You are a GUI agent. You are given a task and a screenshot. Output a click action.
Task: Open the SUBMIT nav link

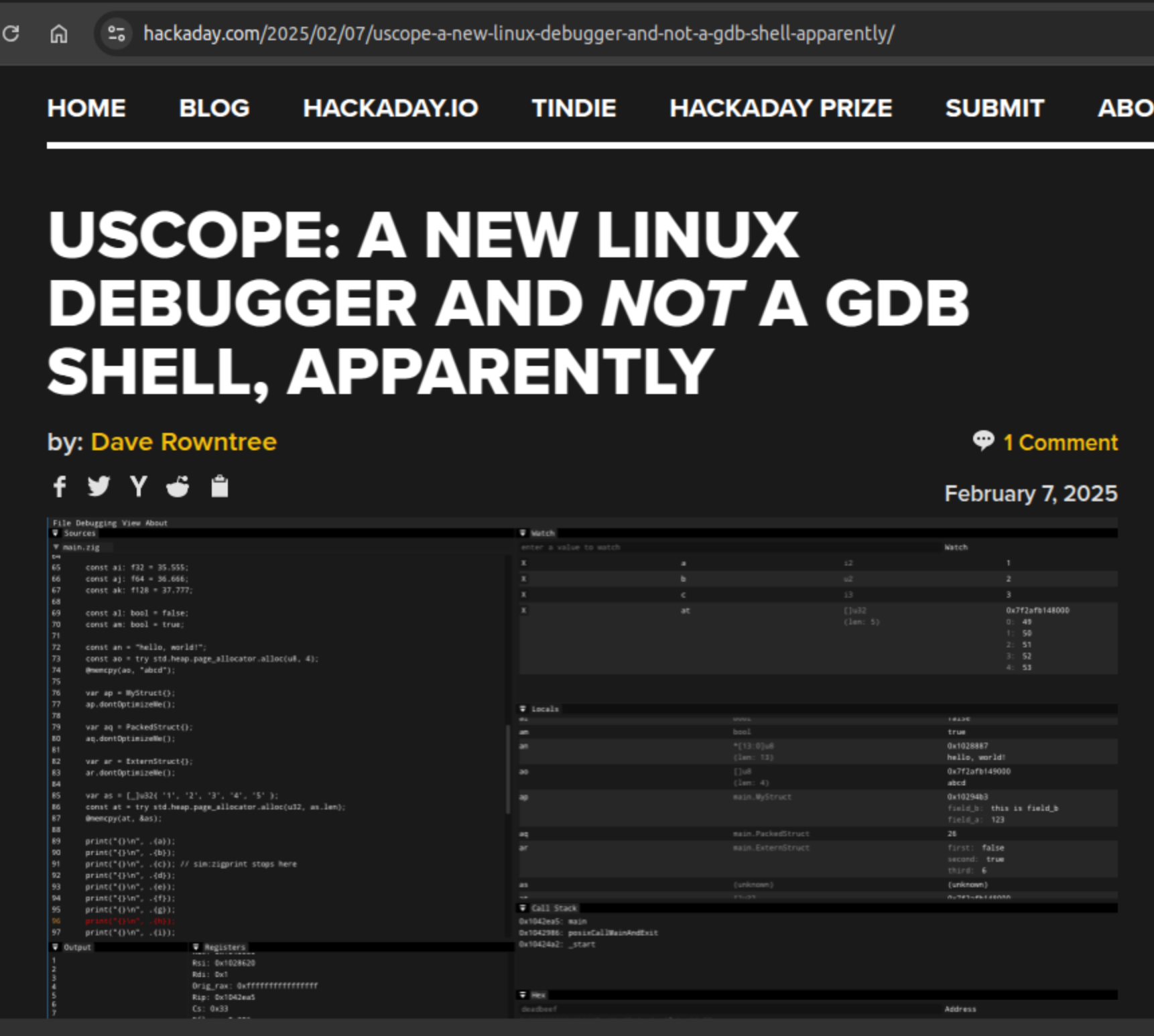pyautogui.click(x=995, y=108)
